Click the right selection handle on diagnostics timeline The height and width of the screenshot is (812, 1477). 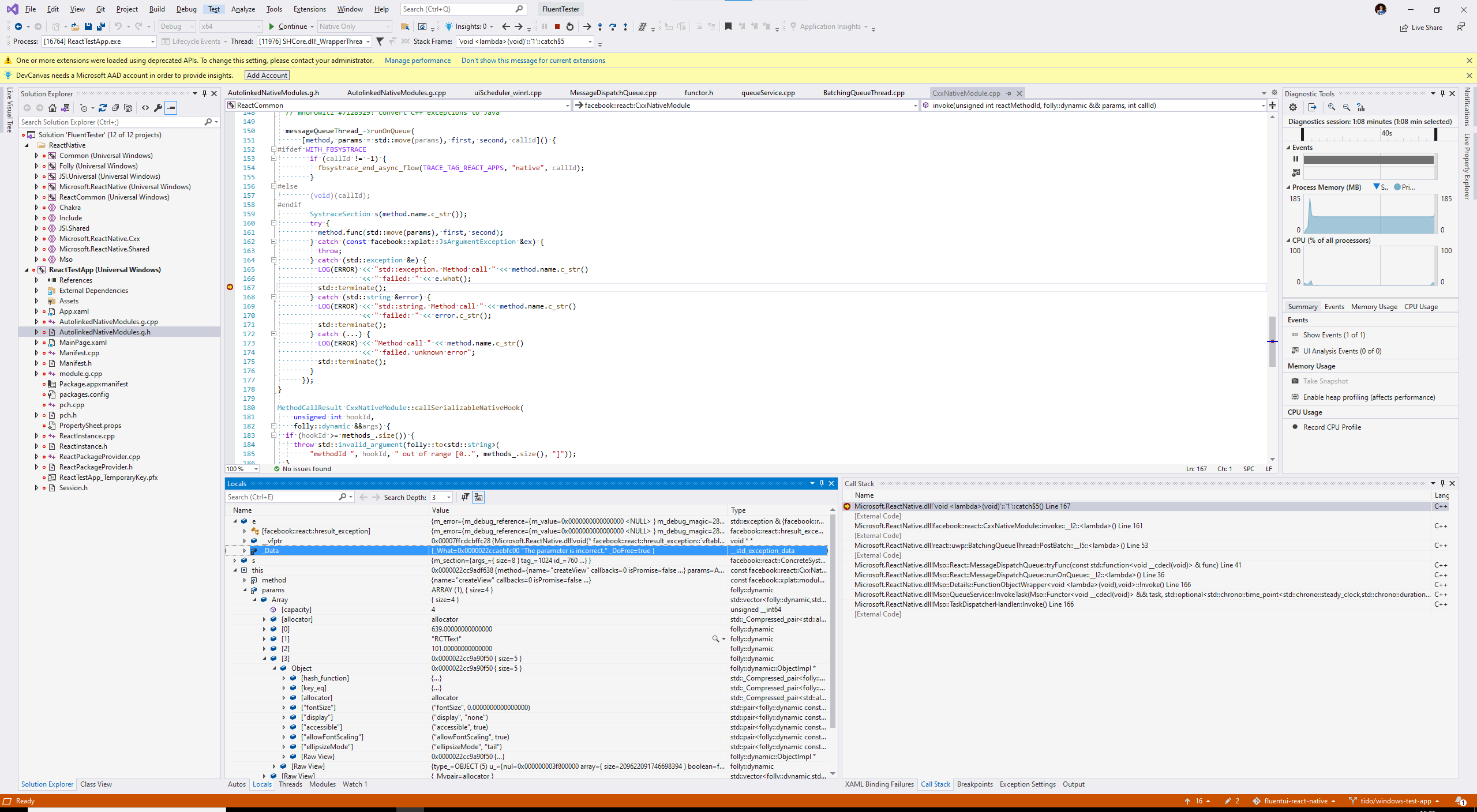pyautogui.click(x=1435, y=134)
